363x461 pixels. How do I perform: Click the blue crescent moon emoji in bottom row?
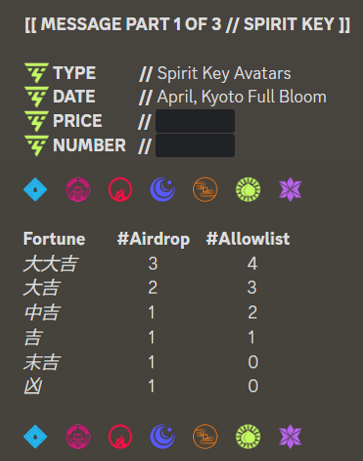[x=163, y=436]
